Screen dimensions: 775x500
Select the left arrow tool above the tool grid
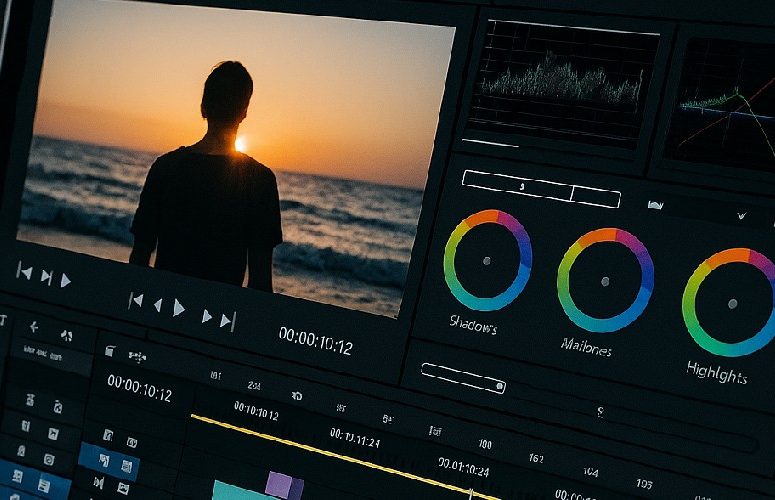34,327
